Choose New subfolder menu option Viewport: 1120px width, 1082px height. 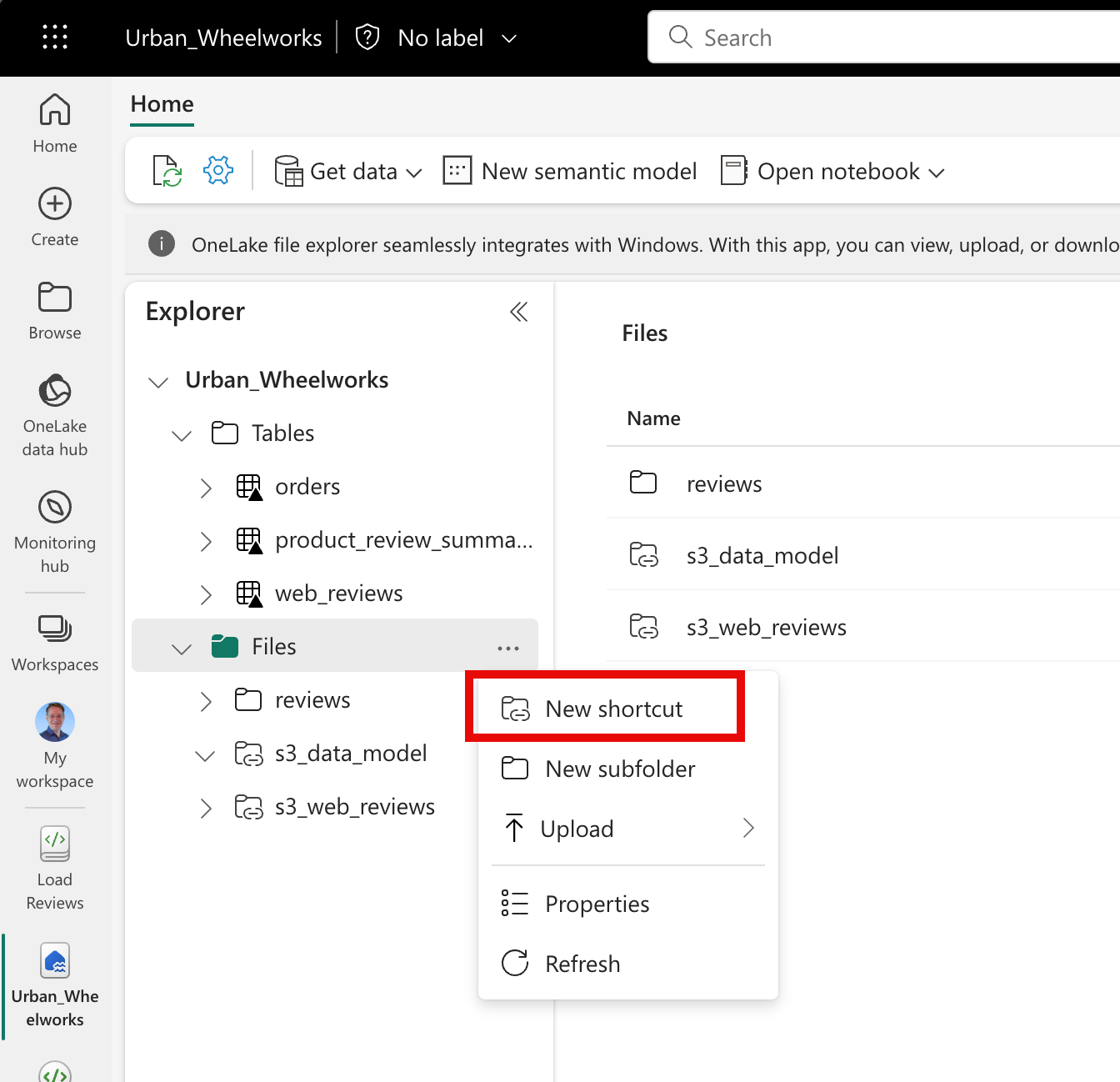click(620, 769)
